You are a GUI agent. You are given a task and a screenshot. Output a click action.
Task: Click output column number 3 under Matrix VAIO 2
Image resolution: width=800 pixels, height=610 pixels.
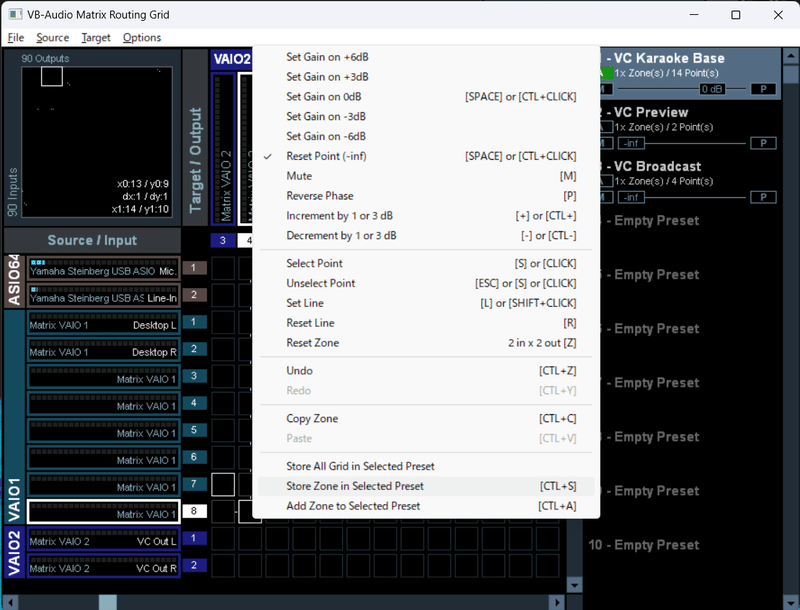(223, 240)
